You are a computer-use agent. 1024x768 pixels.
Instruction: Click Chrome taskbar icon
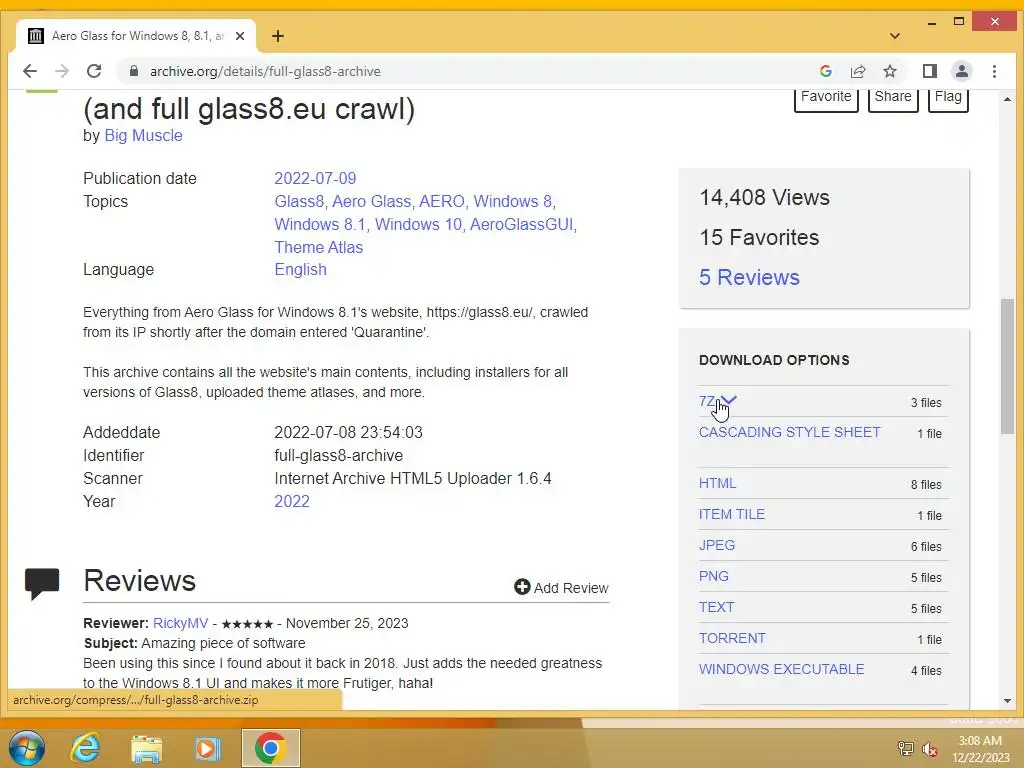pos(270,748)
